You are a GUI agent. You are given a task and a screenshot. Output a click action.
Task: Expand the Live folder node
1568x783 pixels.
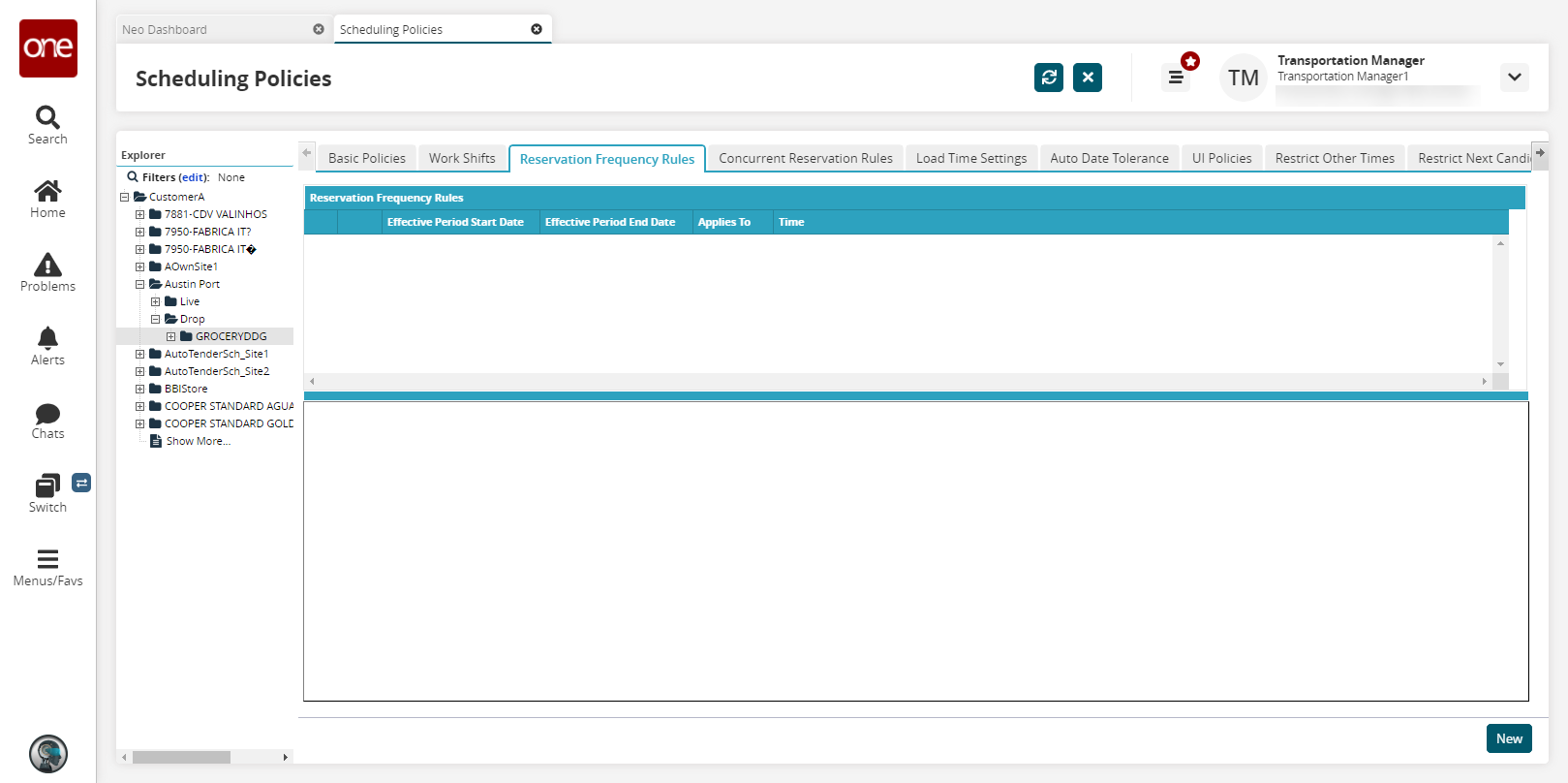point(156,301)
